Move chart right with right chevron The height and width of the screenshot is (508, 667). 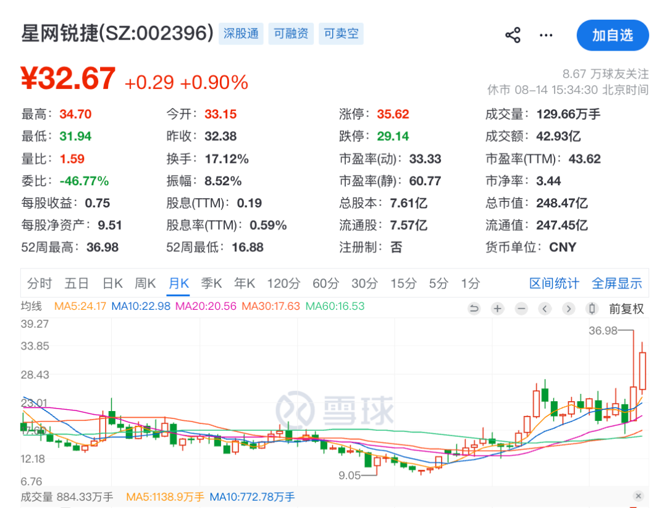tap(568, 308)
